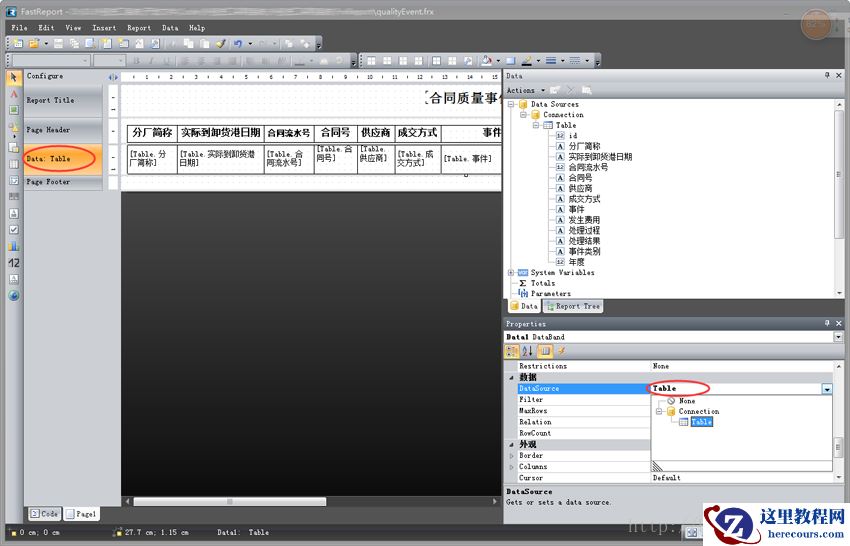Expand the System Variables node

pyautogui.click(x=511, y=272)
